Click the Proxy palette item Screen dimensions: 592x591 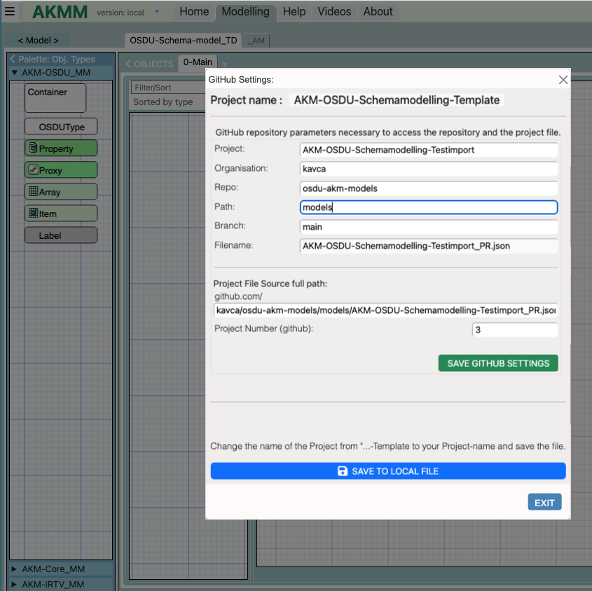click(x=61, y=170)
